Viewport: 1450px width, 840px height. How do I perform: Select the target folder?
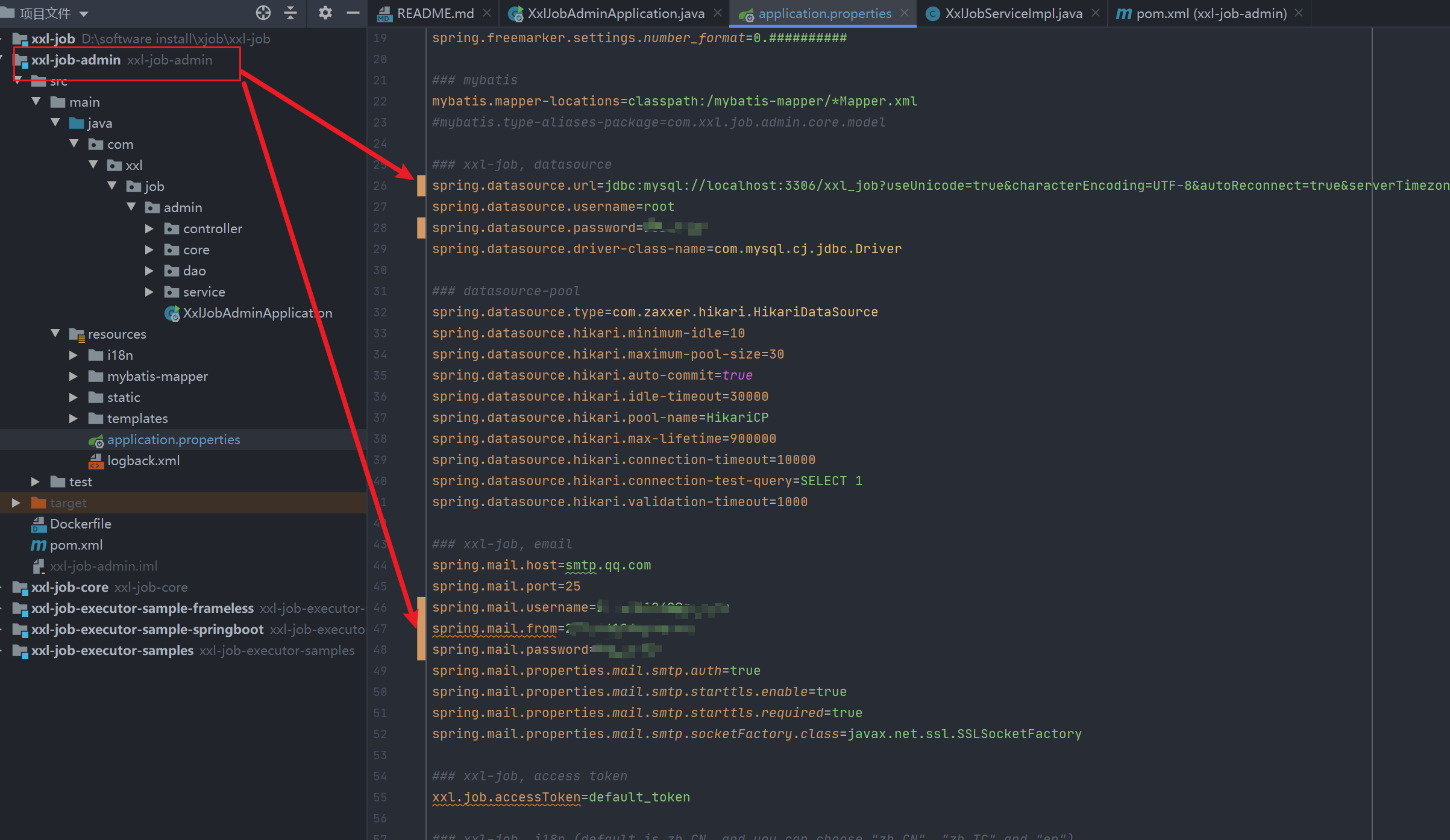coord(68,503)
